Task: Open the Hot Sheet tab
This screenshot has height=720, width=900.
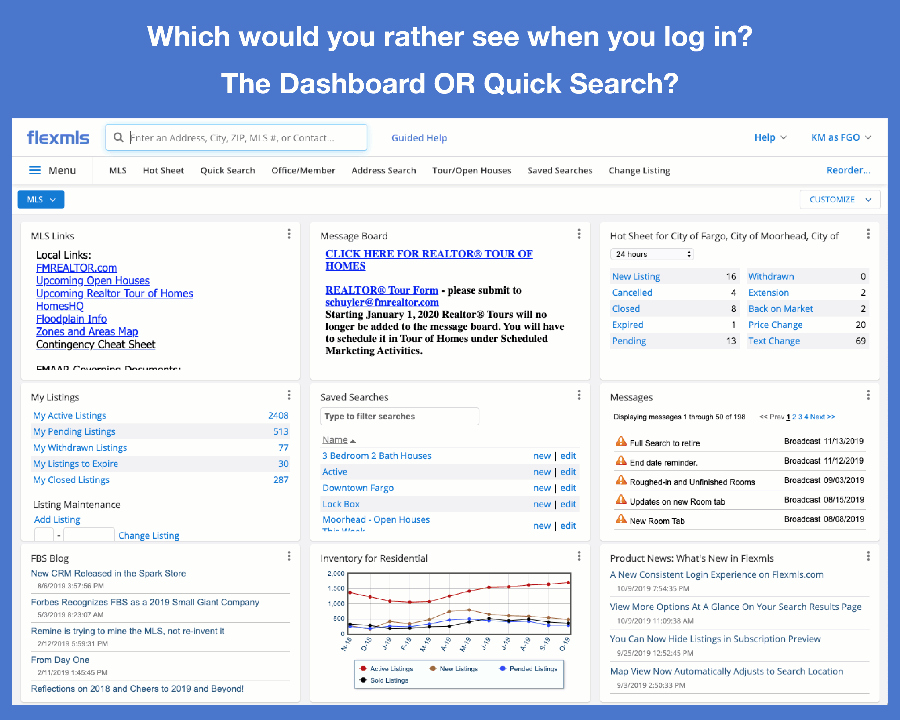Action: click(x=164, y=171)
